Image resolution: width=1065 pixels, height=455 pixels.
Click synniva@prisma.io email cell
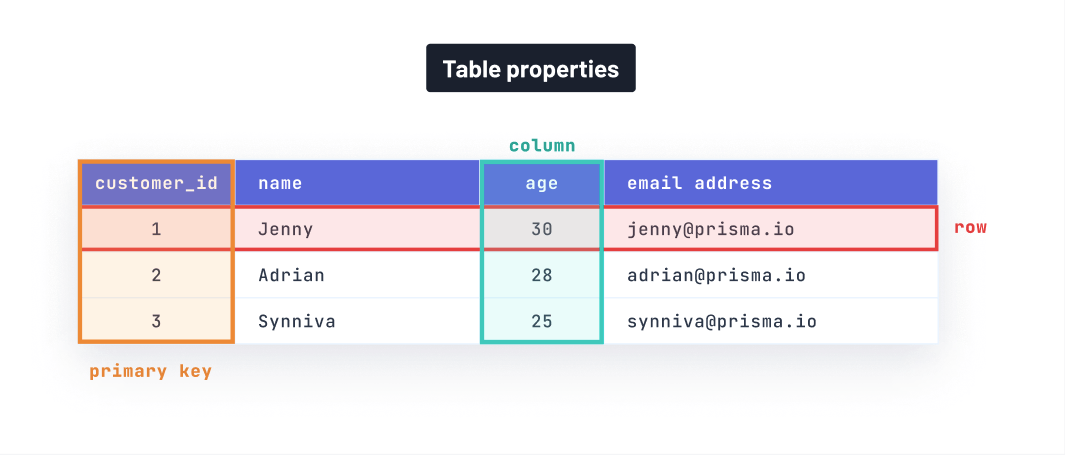click(770, 321)
